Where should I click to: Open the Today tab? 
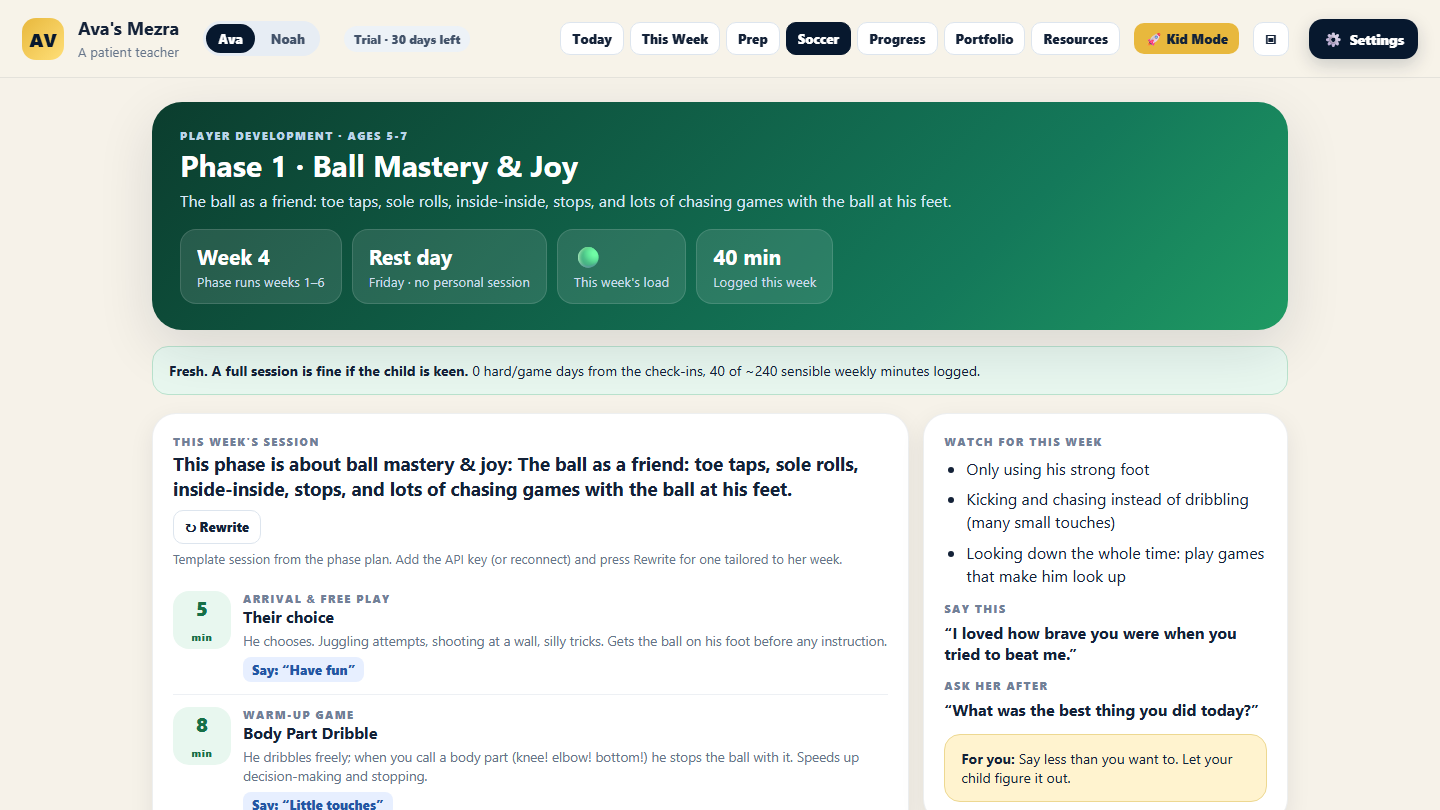click(592, 39)
